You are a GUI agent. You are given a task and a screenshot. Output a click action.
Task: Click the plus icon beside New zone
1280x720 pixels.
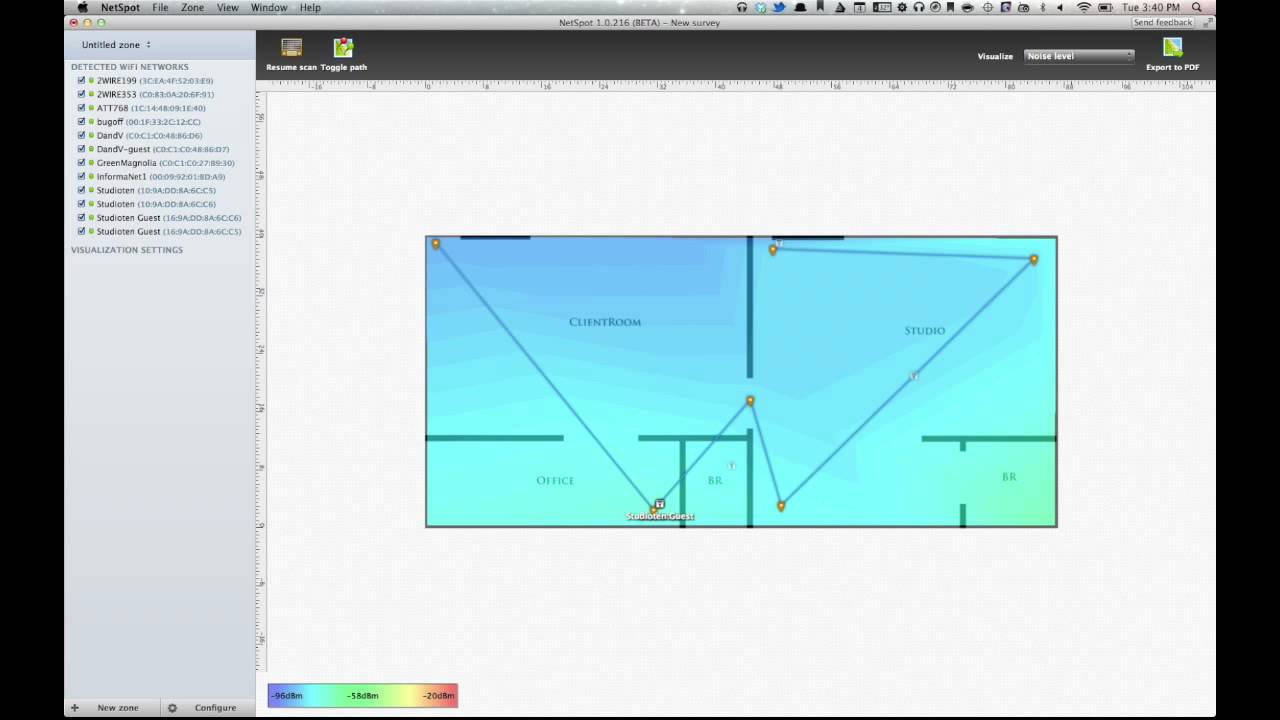74,708
